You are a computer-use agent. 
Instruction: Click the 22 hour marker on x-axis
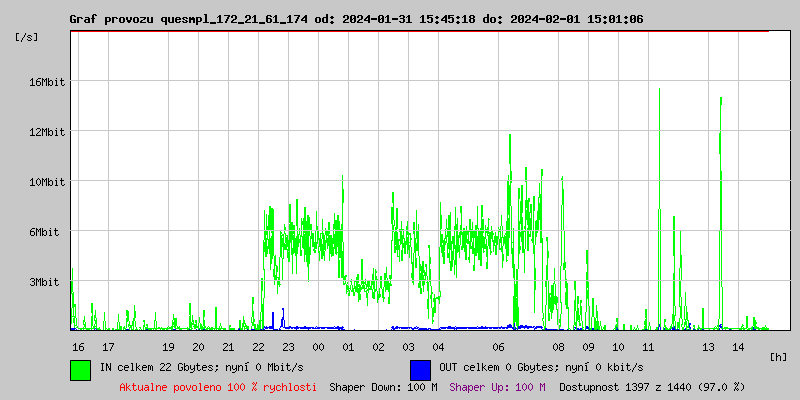258,347
